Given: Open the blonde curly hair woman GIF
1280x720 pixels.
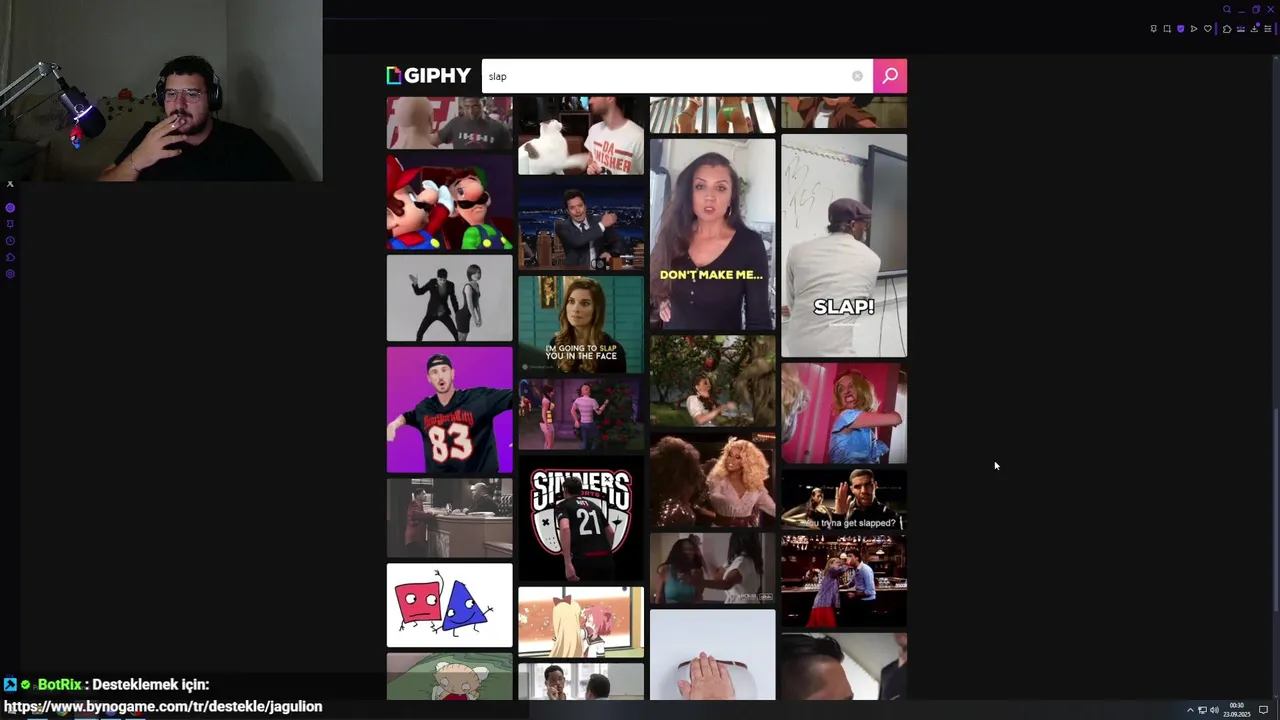Looking at the screenshot, I should [712, 480].
